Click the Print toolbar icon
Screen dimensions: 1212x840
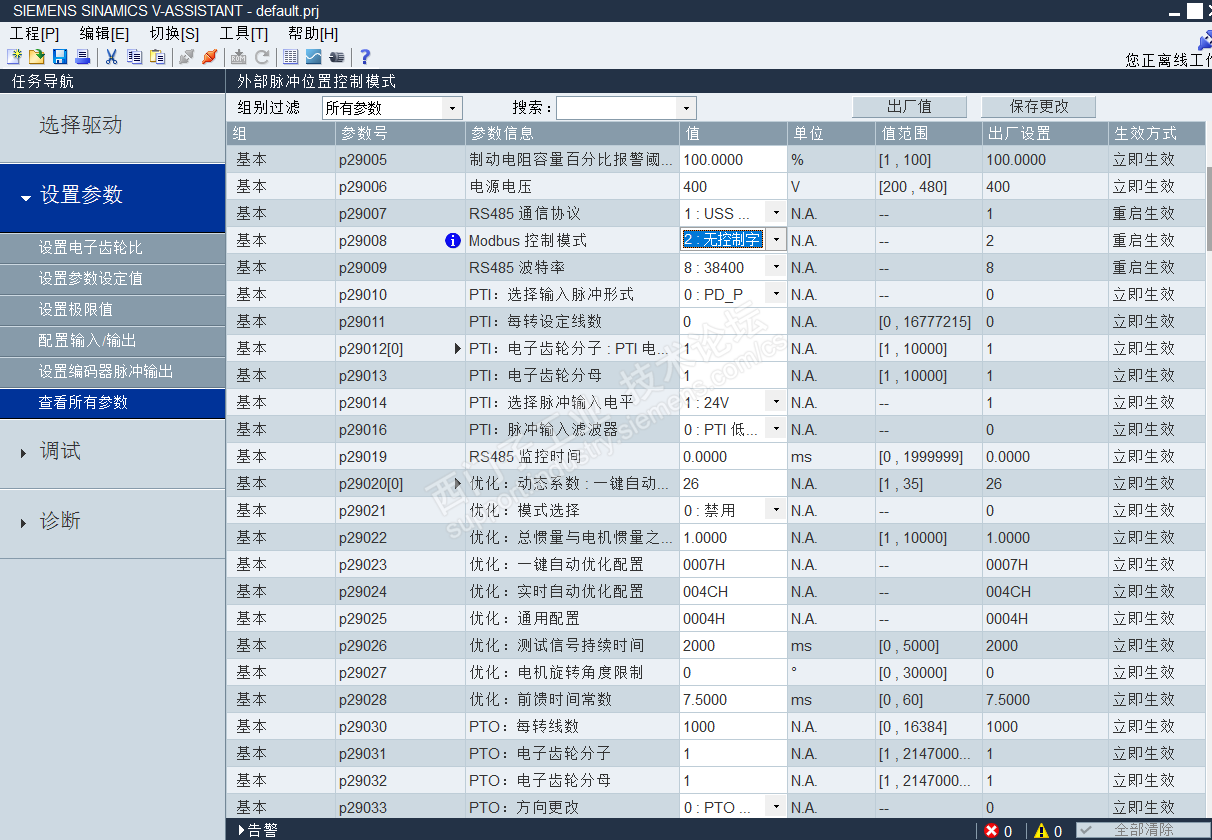[83, 57]
